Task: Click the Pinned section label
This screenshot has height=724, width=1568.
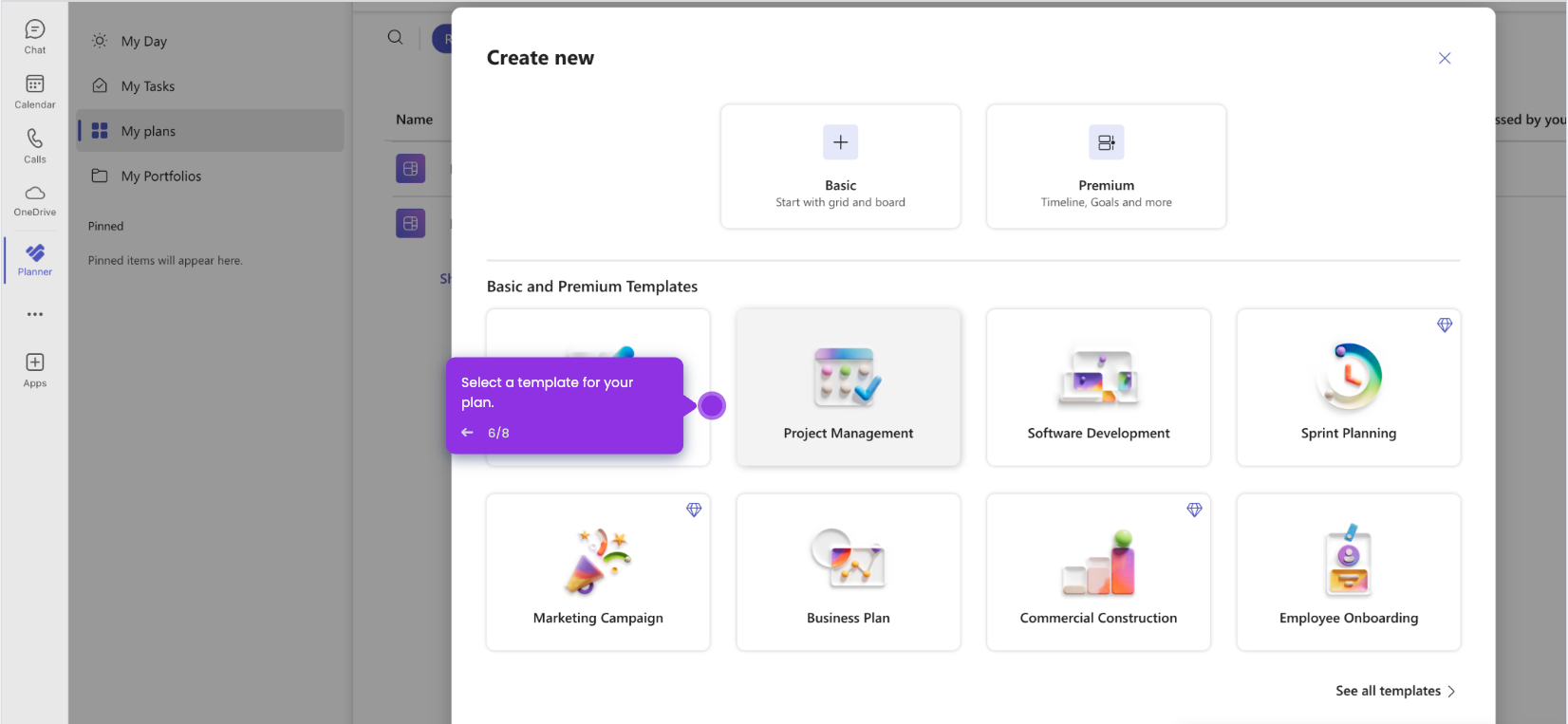Action: [106, 226]
